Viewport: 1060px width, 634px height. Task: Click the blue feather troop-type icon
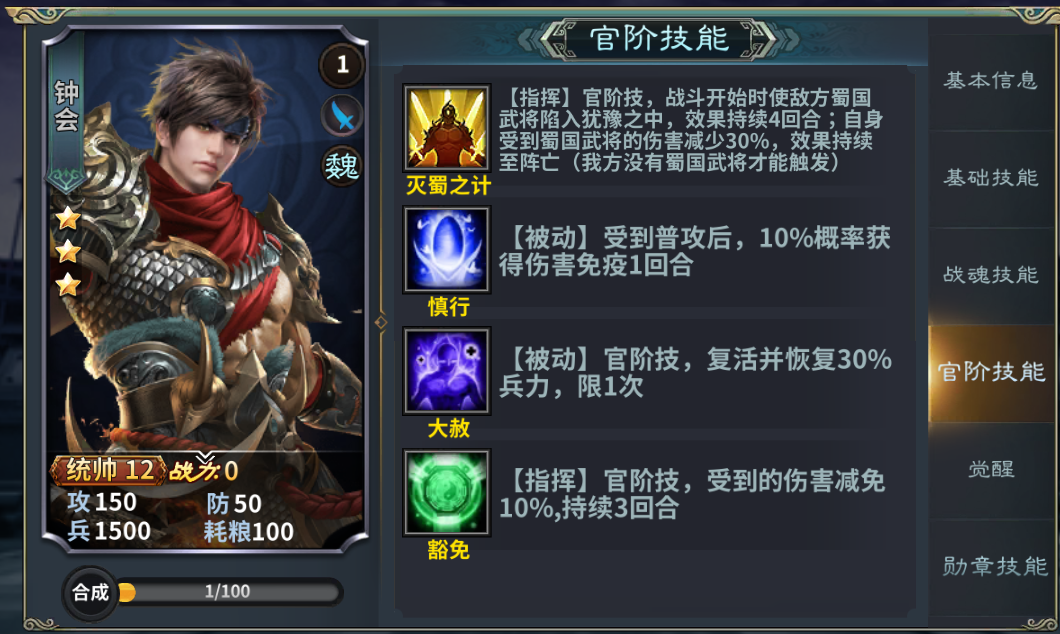pos(342,116)
